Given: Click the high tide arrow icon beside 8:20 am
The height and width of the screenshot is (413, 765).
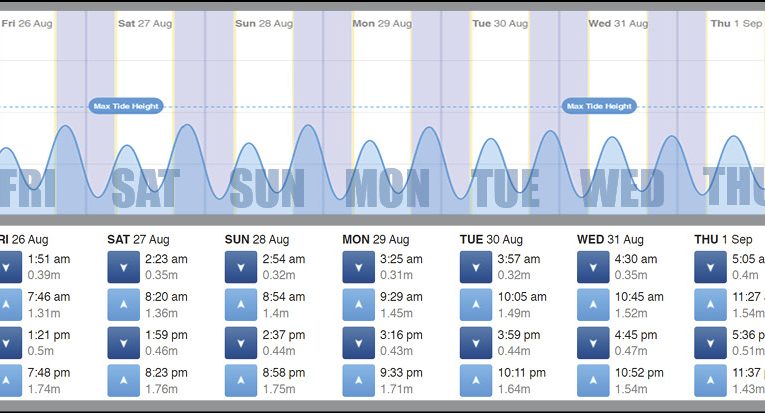Looking at the screenshot, I should (123, 305).
